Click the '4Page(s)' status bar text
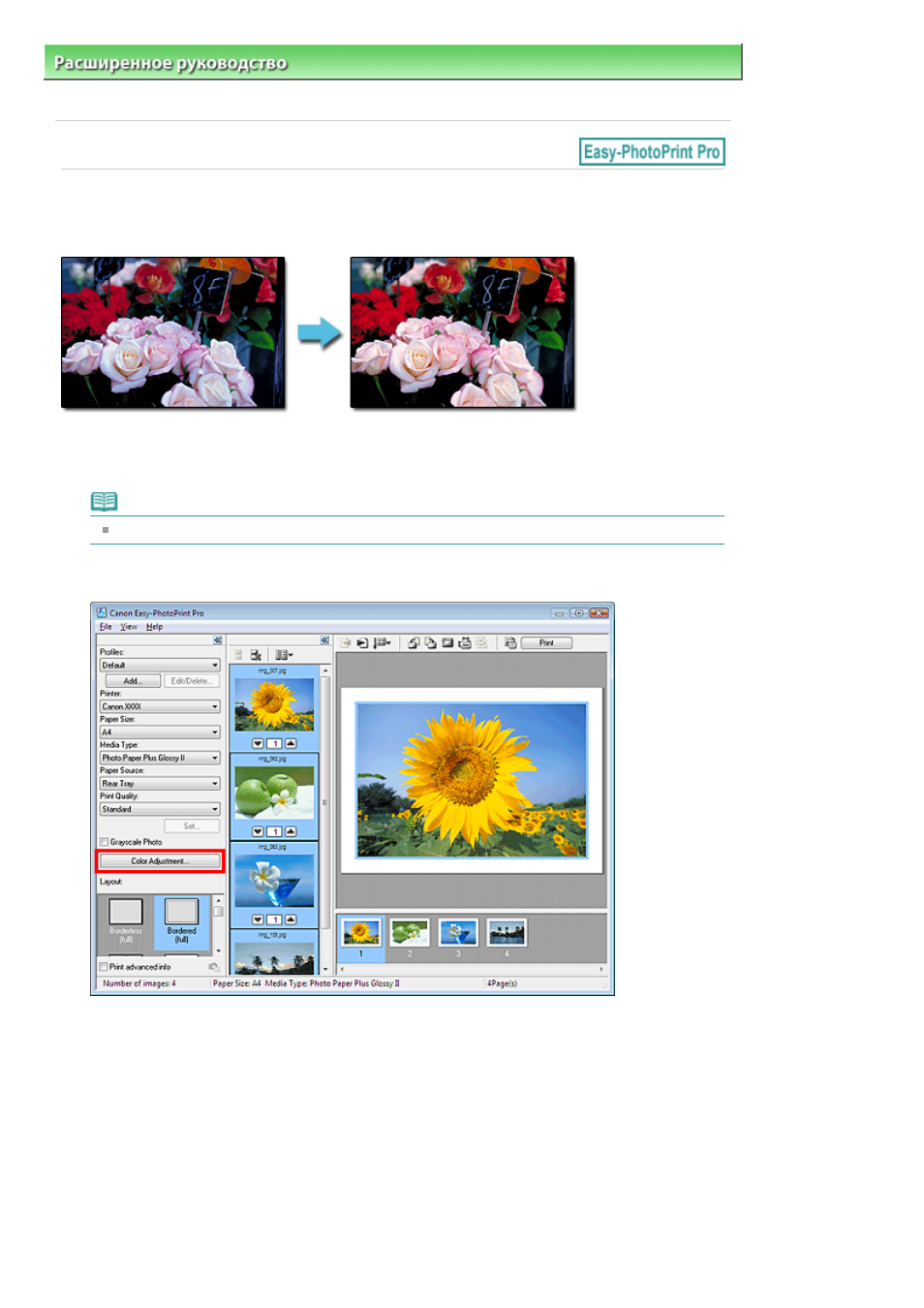924x1308 pixels. [x=502, y=983]
